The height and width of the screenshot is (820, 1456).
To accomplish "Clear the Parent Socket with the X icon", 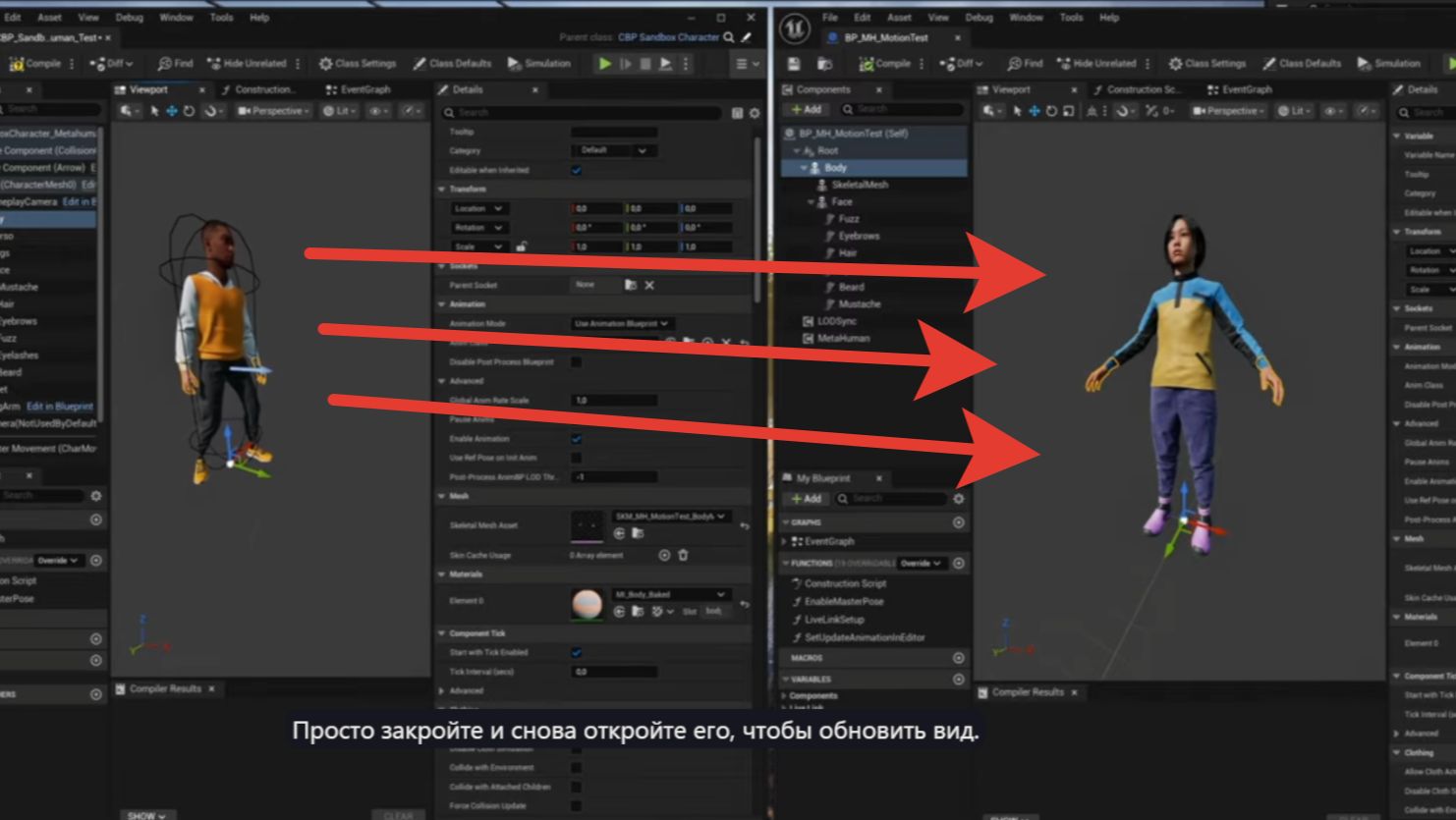I will [x=649, y=285].
